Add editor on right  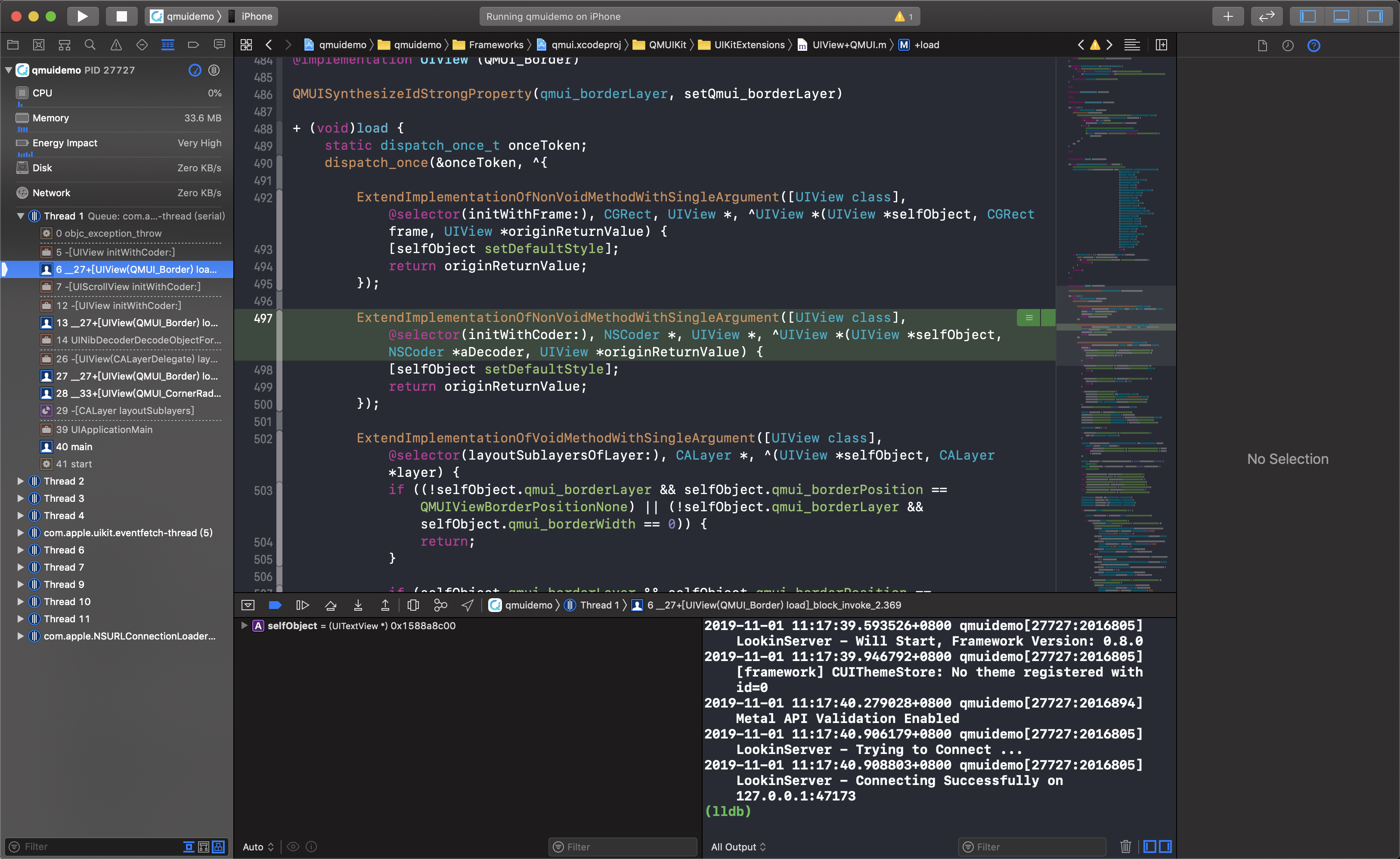click(1162, 45)
